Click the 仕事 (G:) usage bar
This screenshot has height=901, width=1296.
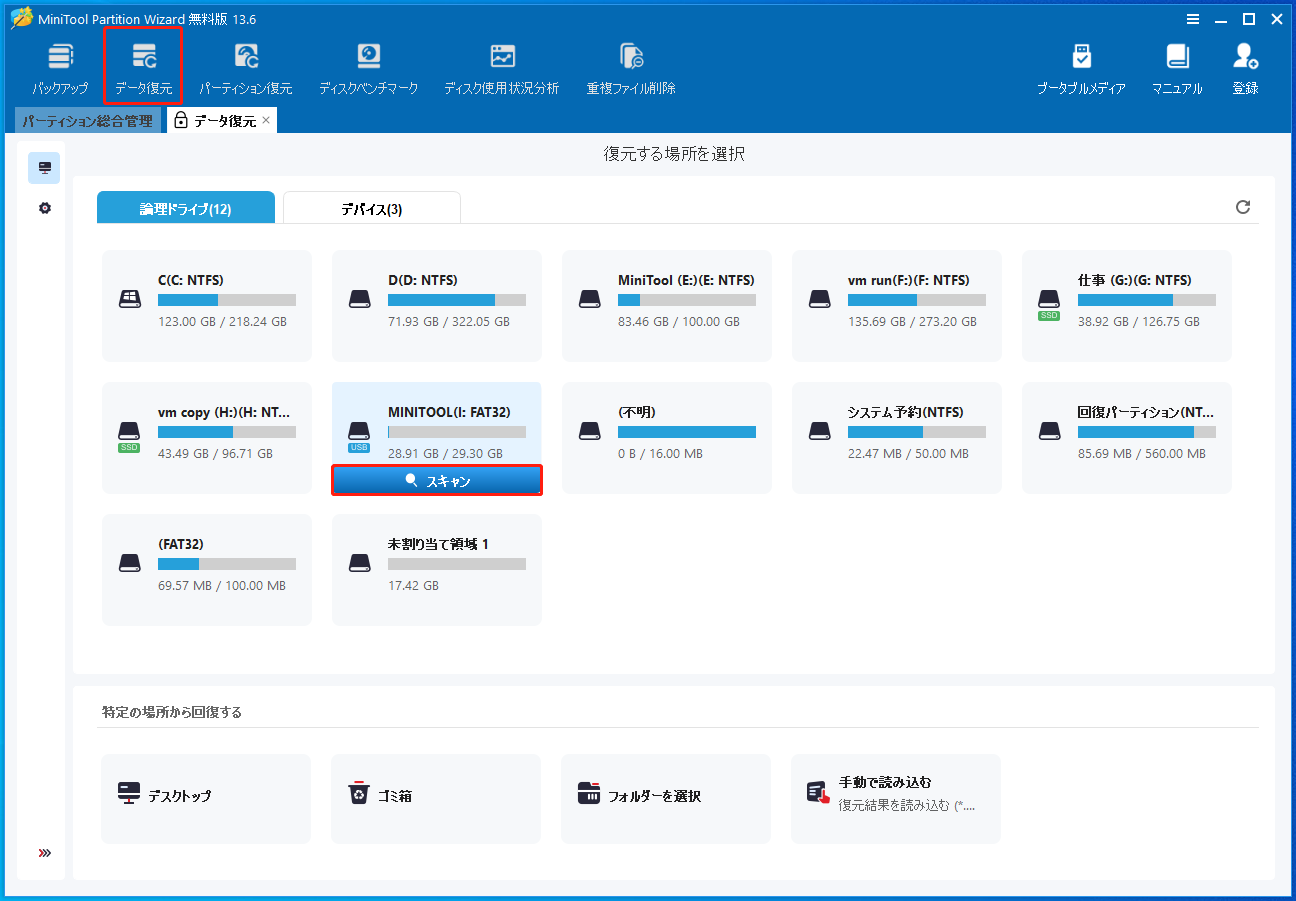(x=1147, y=300)
